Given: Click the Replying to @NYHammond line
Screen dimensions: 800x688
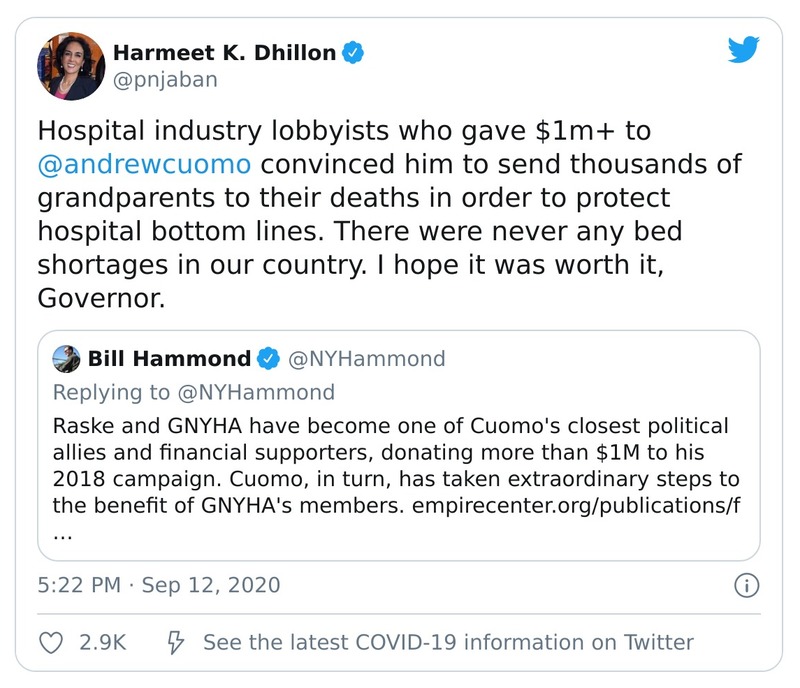Looking at the screenshot, I should coord(193,391).
